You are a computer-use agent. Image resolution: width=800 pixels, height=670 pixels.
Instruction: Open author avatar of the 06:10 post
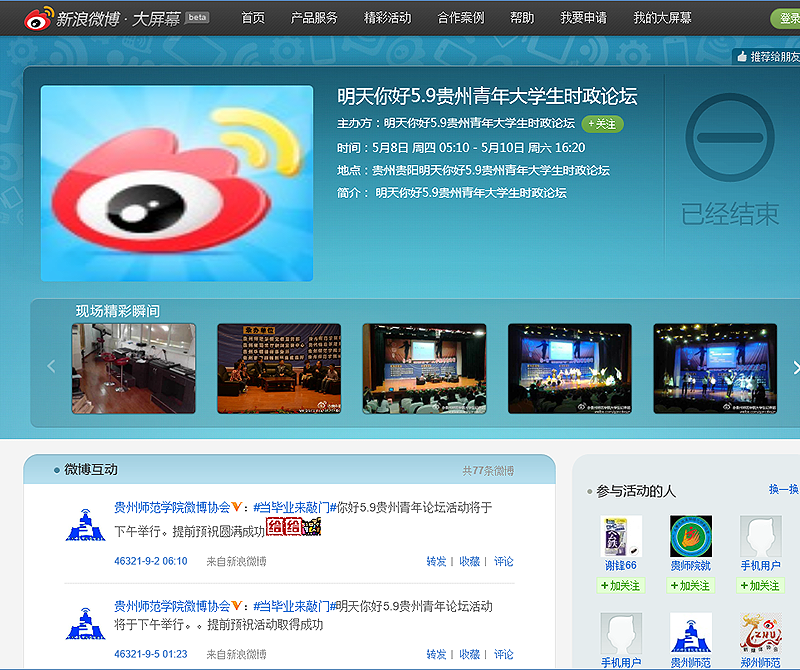tap(86, 525)
